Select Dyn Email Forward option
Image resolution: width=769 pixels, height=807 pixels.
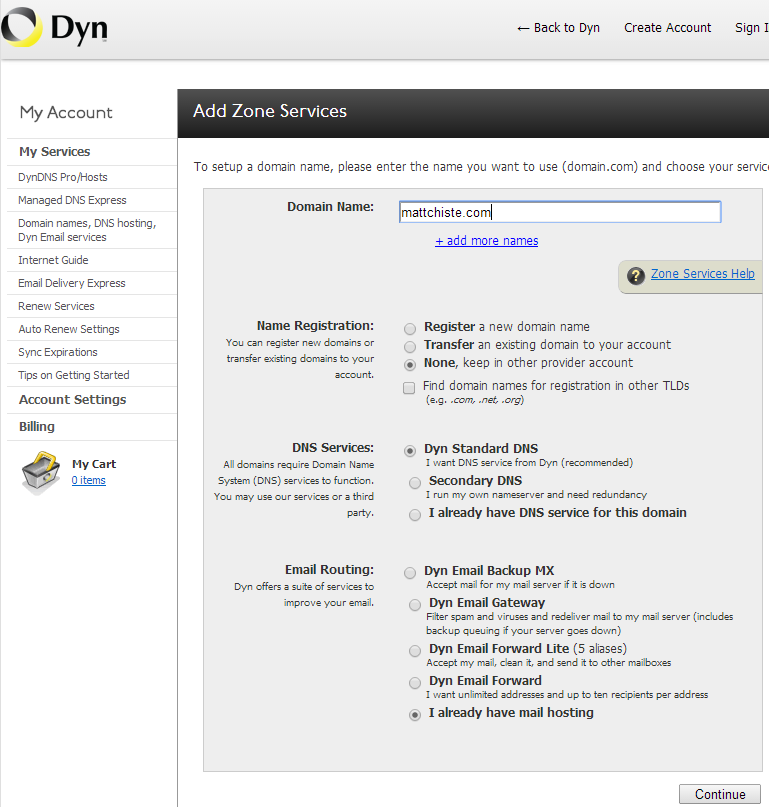click(415, 683)
